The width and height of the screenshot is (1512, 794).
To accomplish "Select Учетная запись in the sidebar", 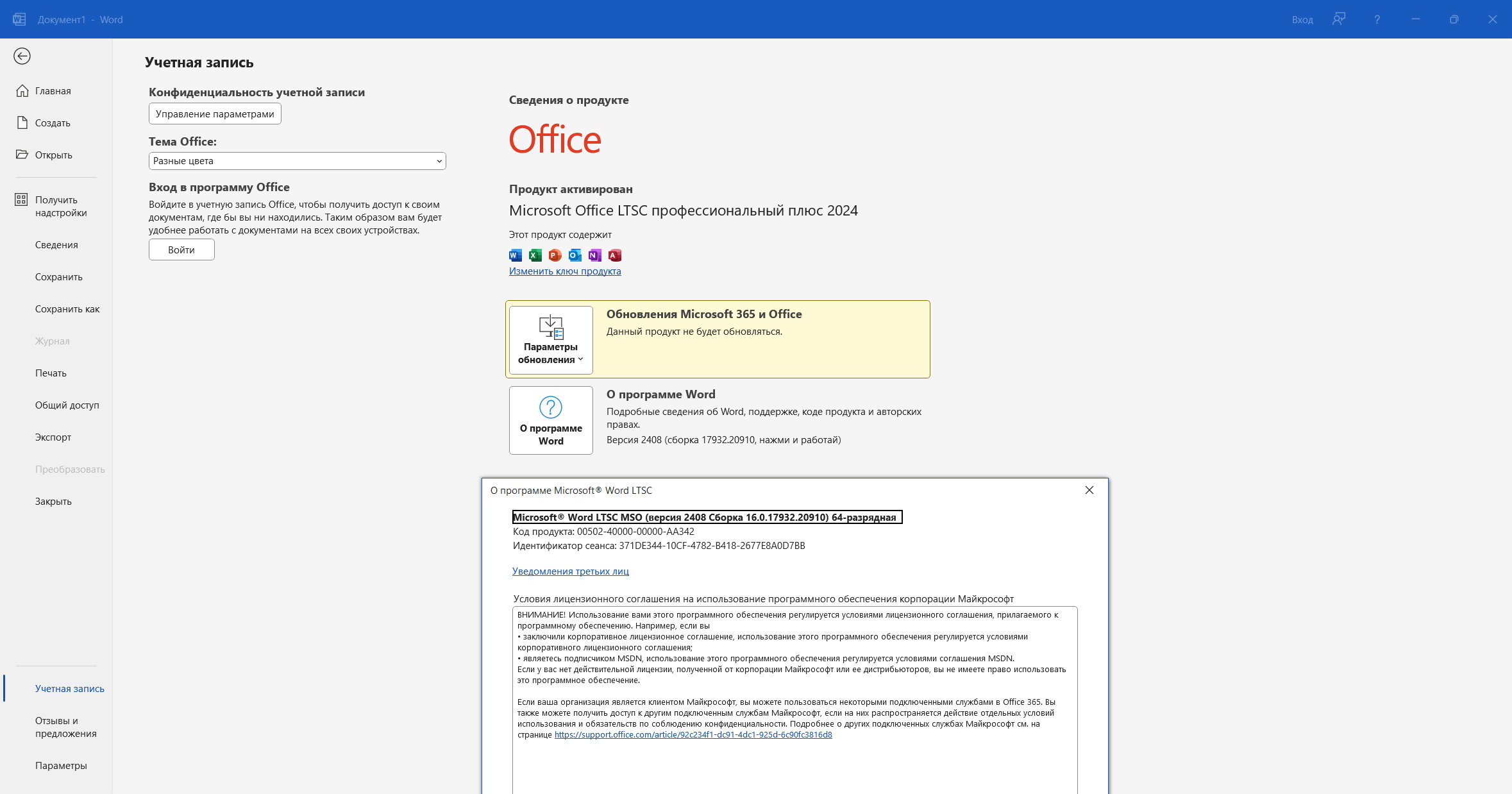I will tap(69, 688).
